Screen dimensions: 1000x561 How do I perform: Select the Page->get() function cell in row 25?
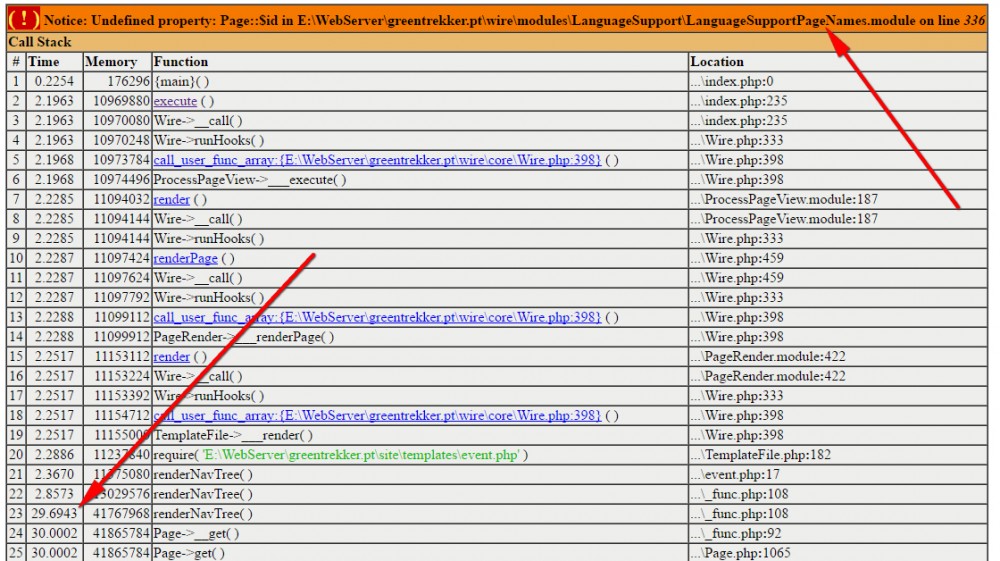(x=189, y=553)
